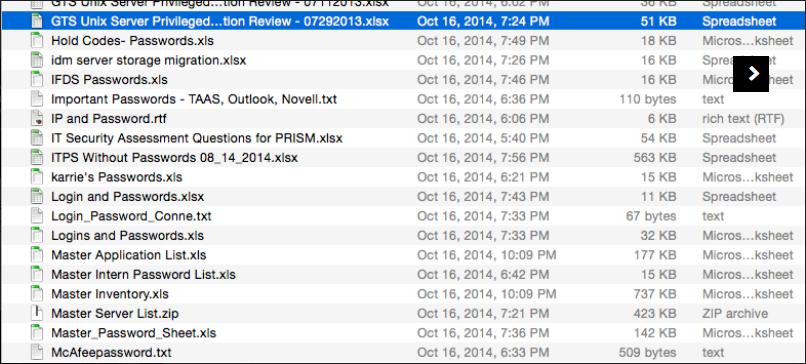Click the idm server storage migration.xlsx icon
The image size is (806, 364).
[x=36, y=60]
